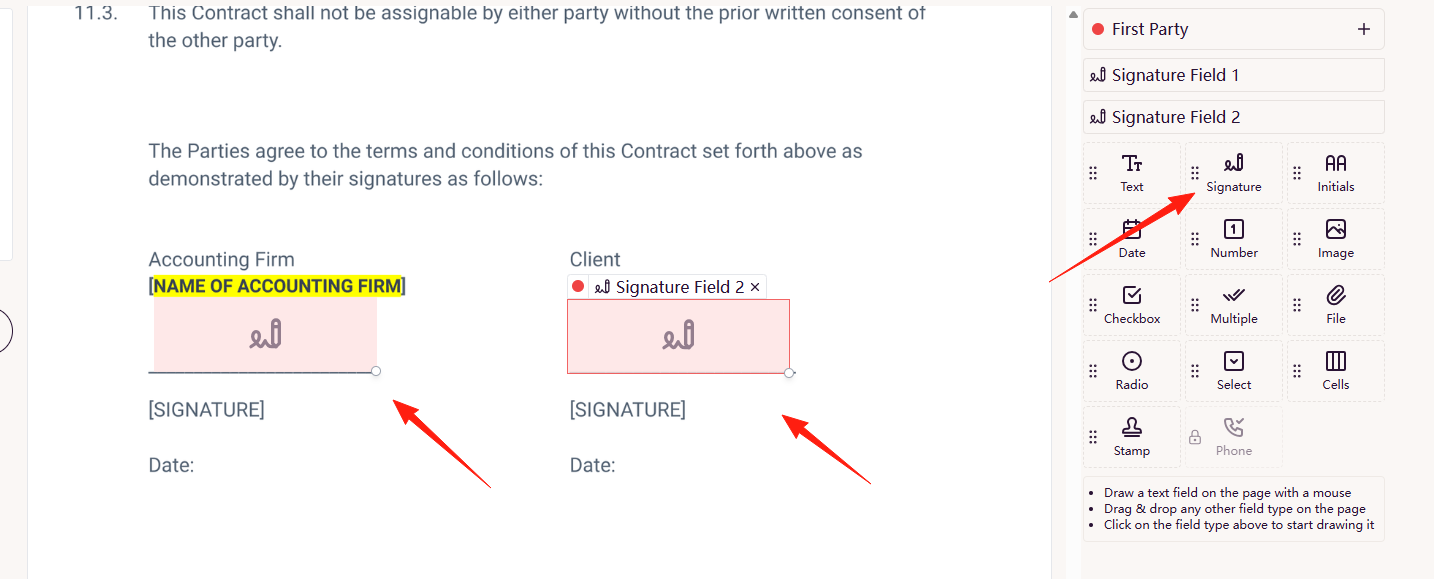Pick the Date field tool
Screen dimensions: 1434x579
(x=1132, y=239)
